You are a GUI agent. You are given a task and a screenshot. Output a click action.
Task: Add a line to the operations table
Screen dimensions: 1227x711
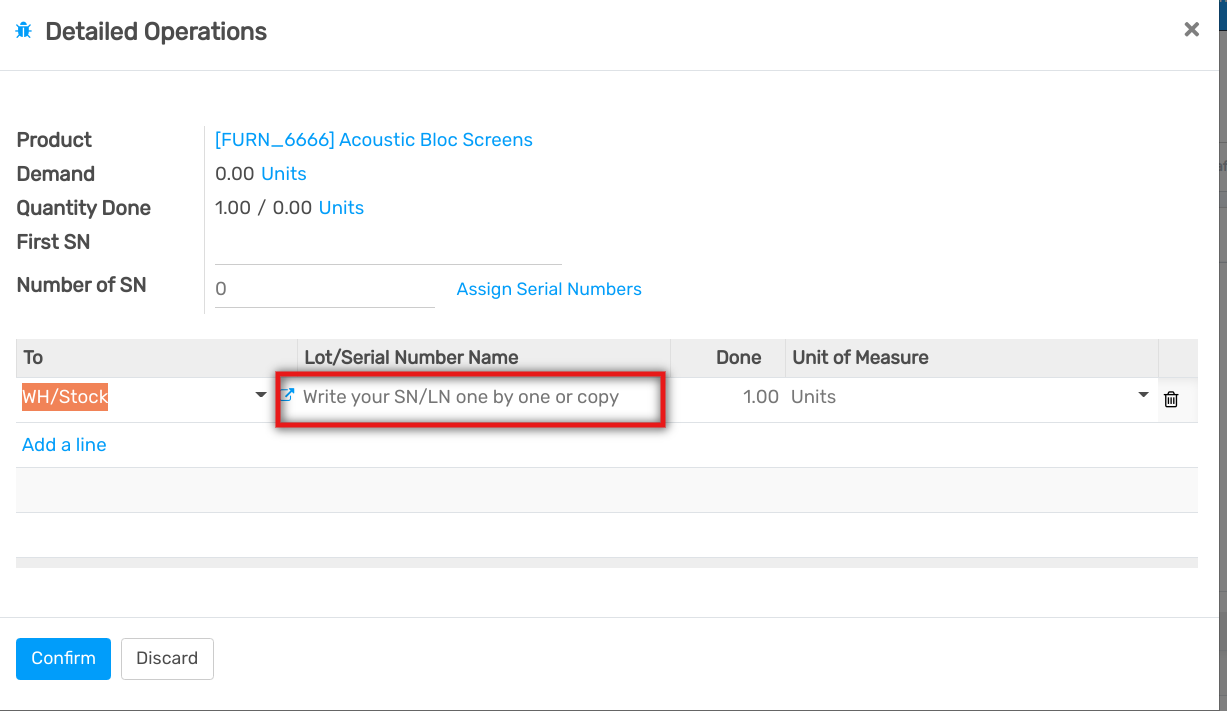point(64,445)
